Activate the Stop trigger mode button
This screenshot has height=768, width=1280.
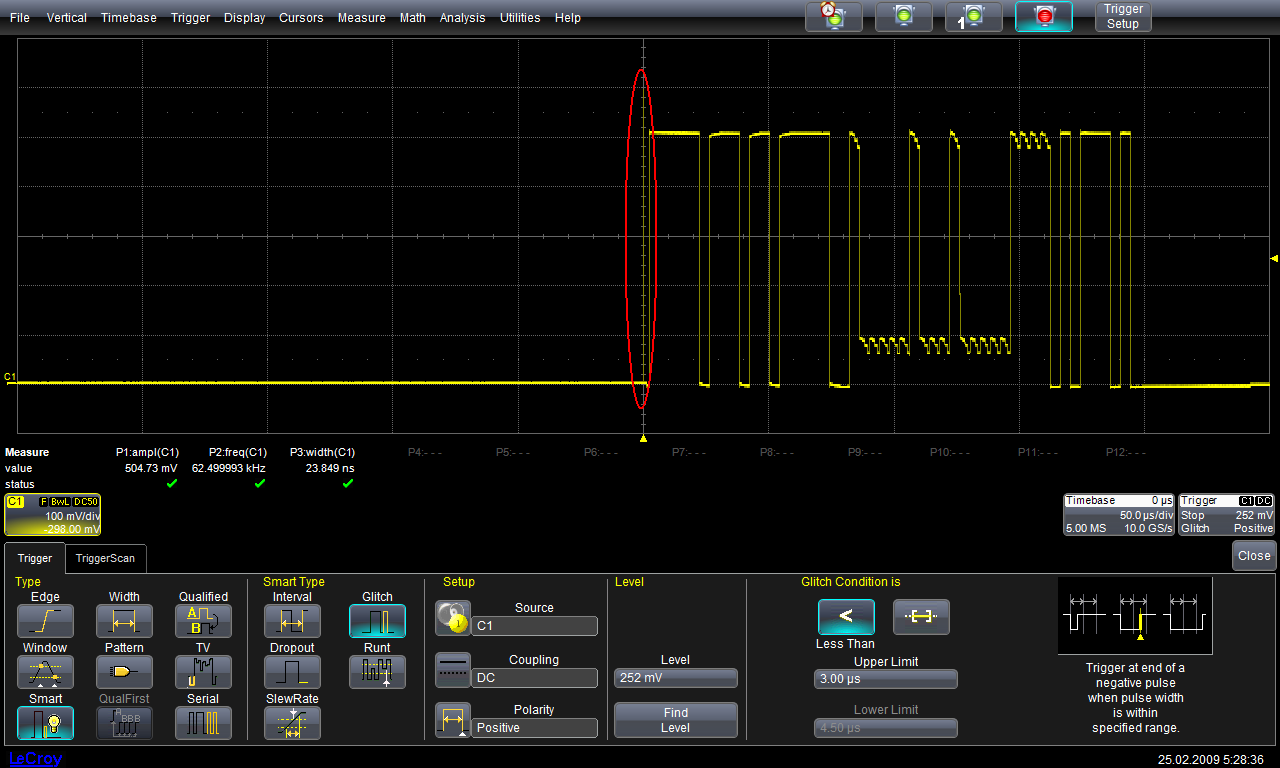pos(1044,16)
